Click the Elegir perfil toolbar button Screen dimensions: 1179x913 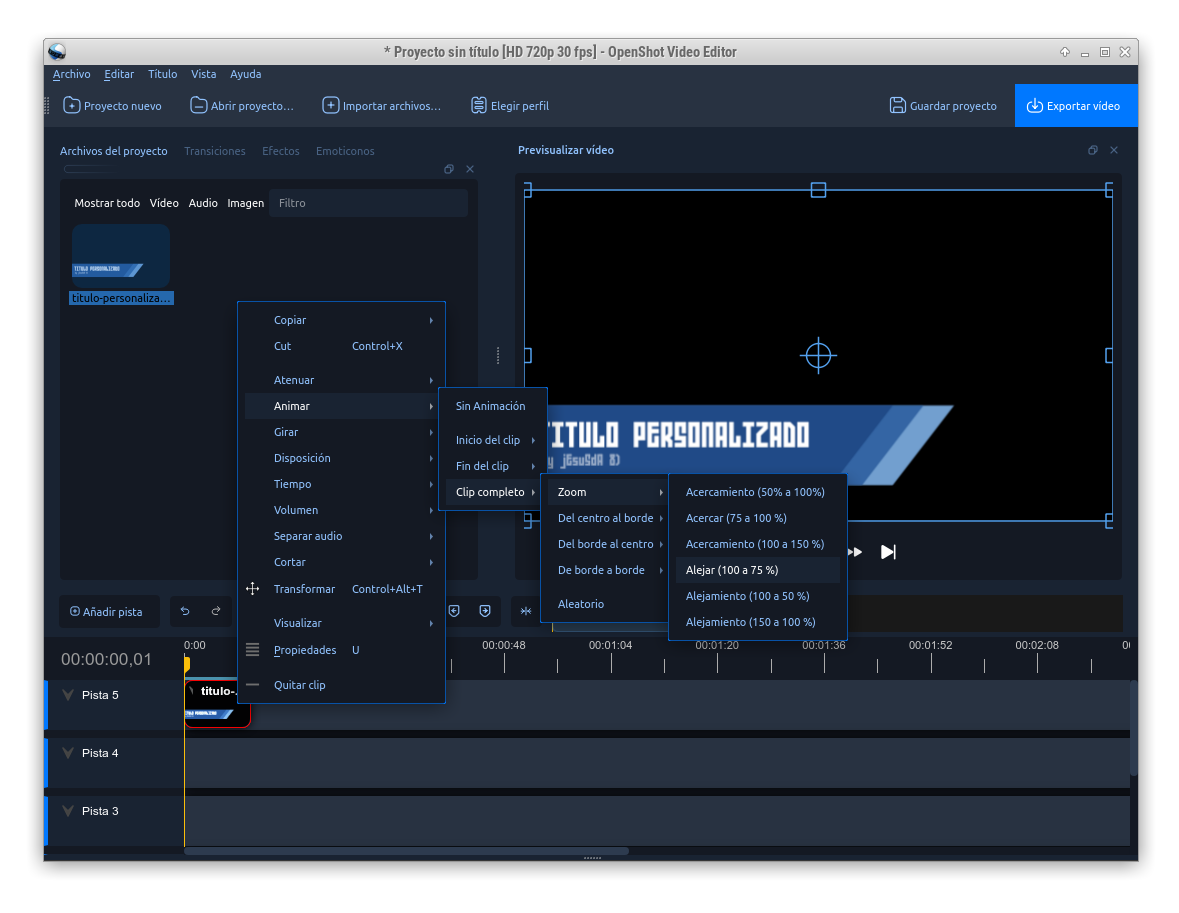(509, 106)
